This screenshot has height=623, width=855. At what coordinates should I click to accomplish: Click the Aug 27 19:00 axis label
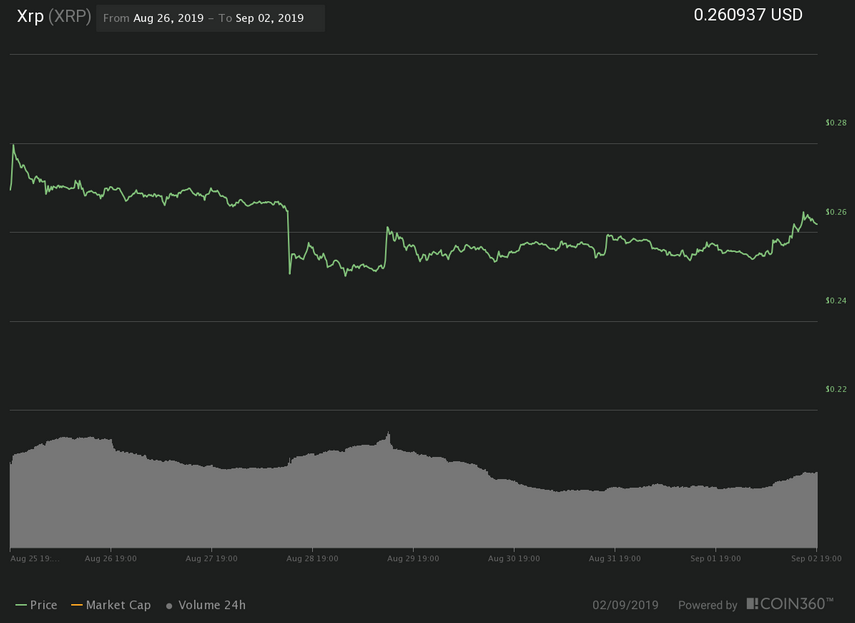coord(212,559)
